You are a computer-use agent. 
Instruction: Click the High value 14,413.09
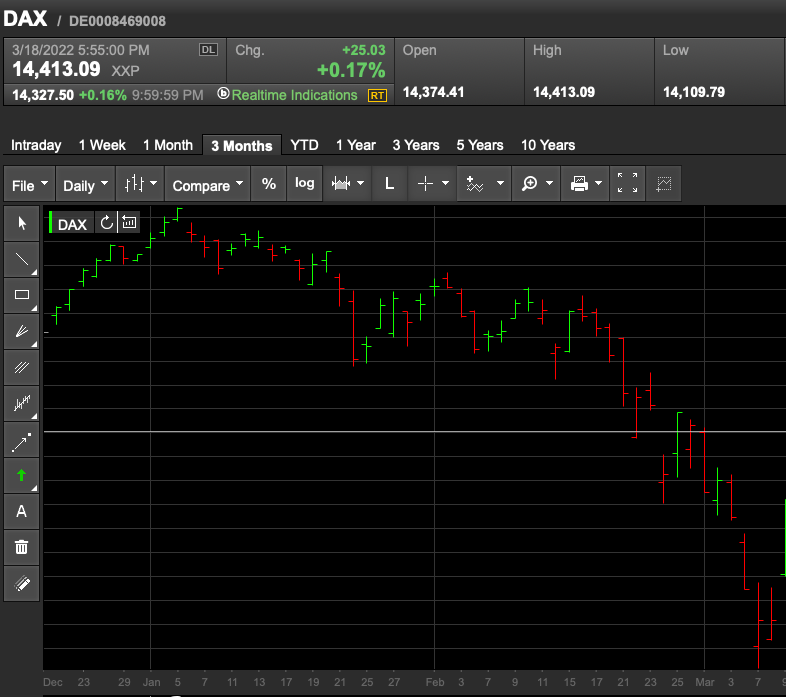point(564,92)
